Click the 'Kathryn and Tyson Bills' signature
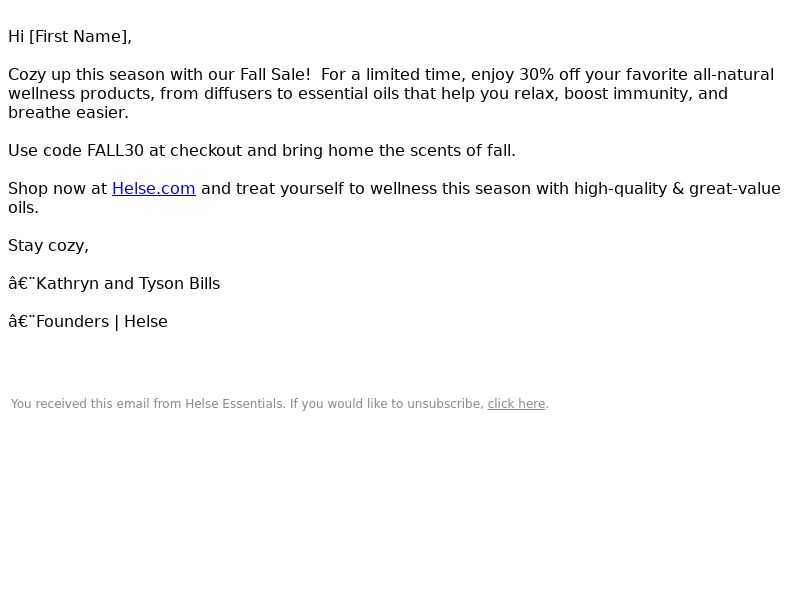 click(128, 284)
